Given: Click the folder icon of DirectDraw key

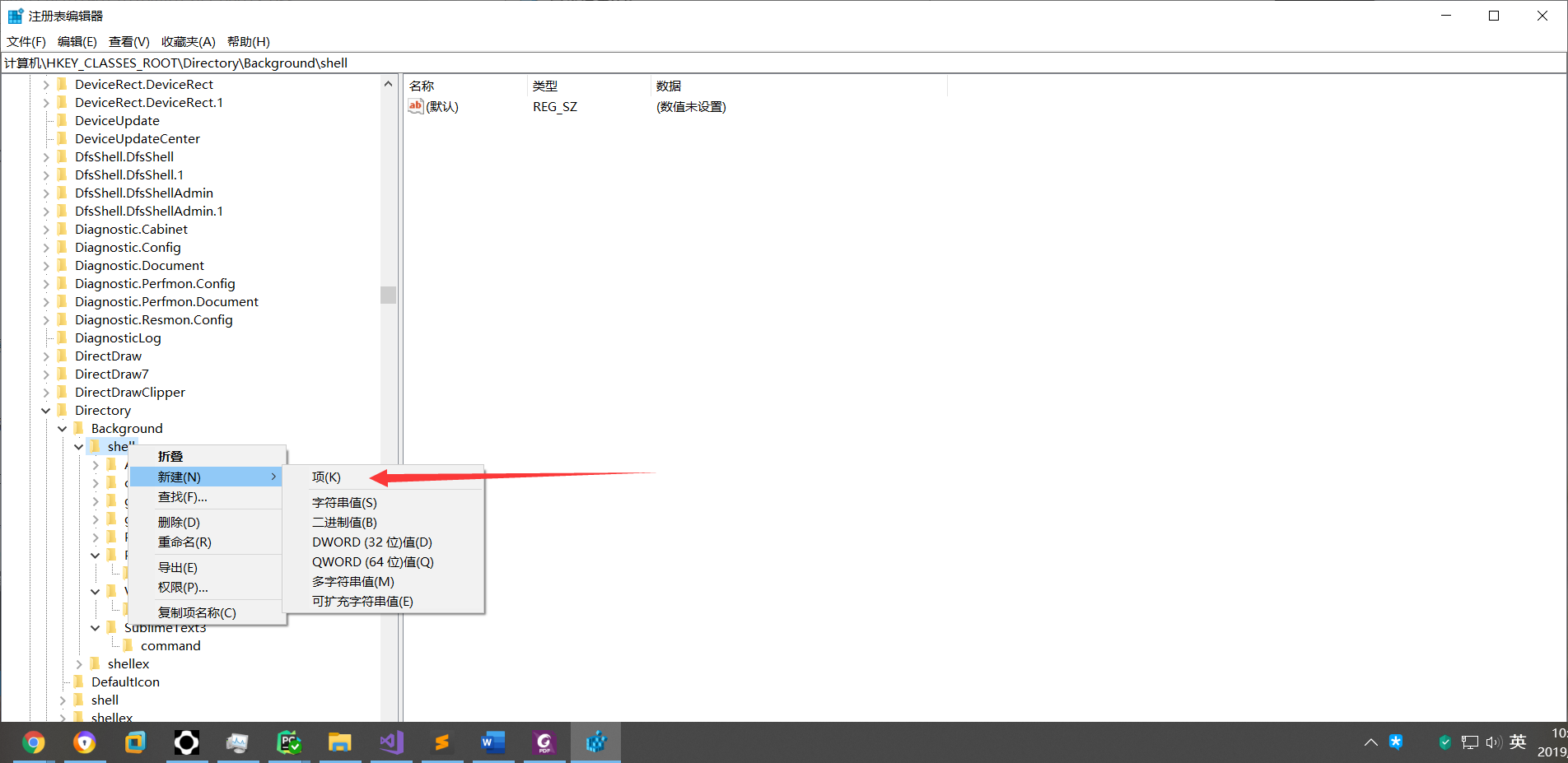Looking at the screenshot, I should pos(63,356).
